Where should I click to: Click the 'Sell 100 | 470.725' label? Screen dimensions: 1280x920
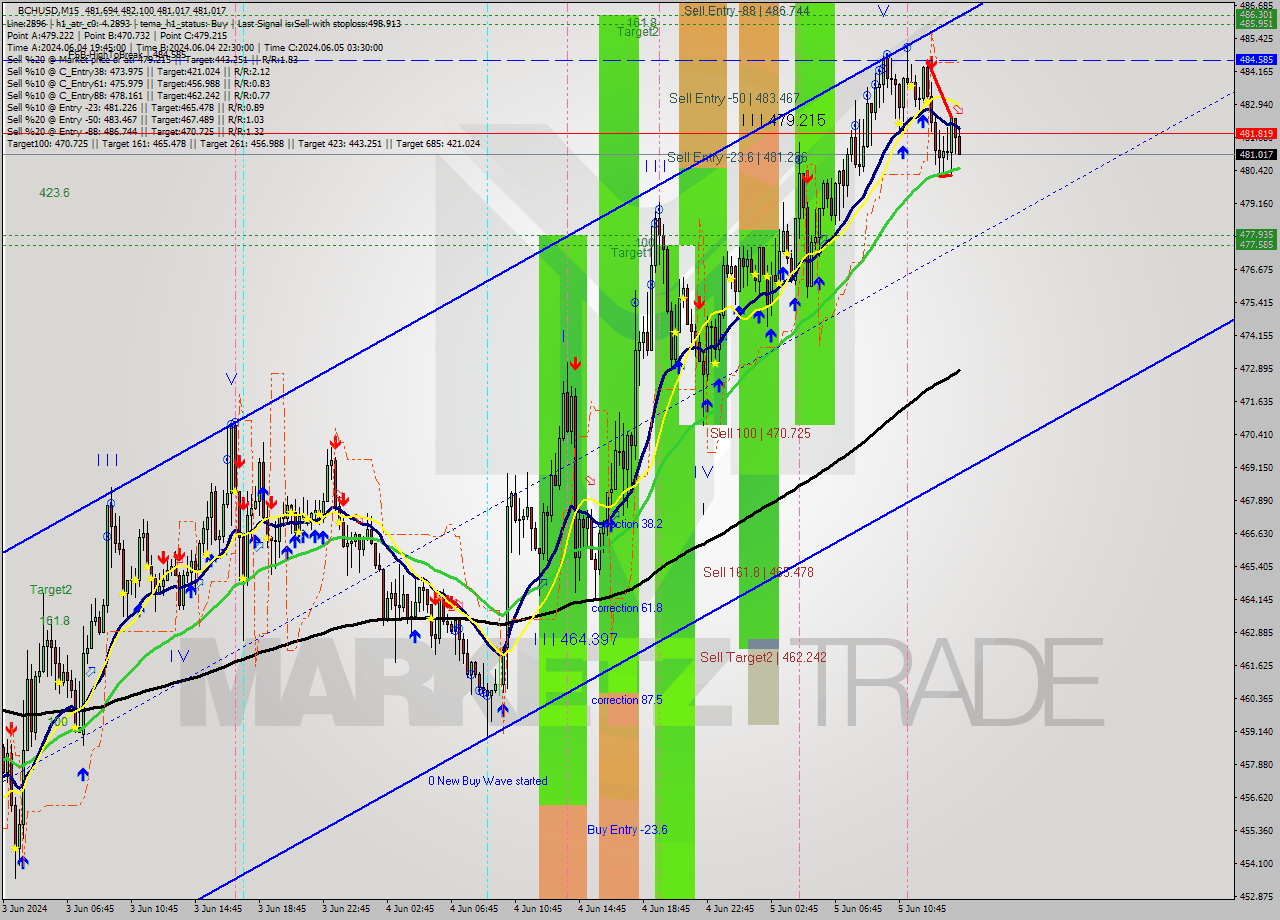click(760, 433)
